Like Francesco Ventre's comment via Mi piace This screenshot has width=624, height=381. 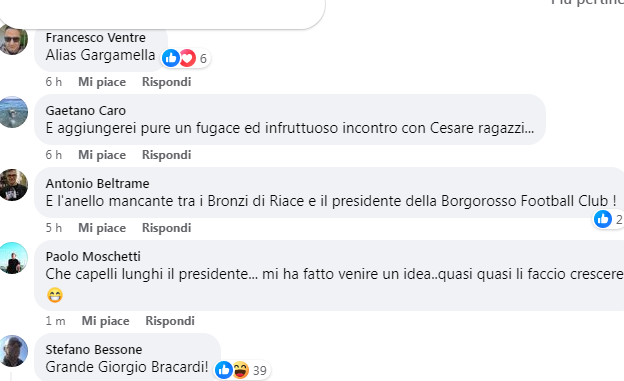pyautogui.click(x=102, y=82)
